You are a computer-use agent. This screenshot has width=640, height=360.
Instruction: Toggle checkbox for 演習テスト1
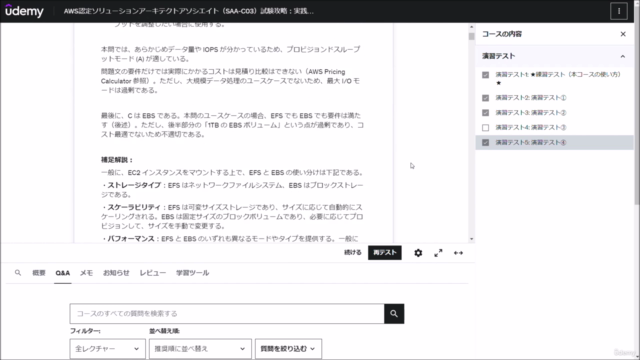(x=485, y=75)
